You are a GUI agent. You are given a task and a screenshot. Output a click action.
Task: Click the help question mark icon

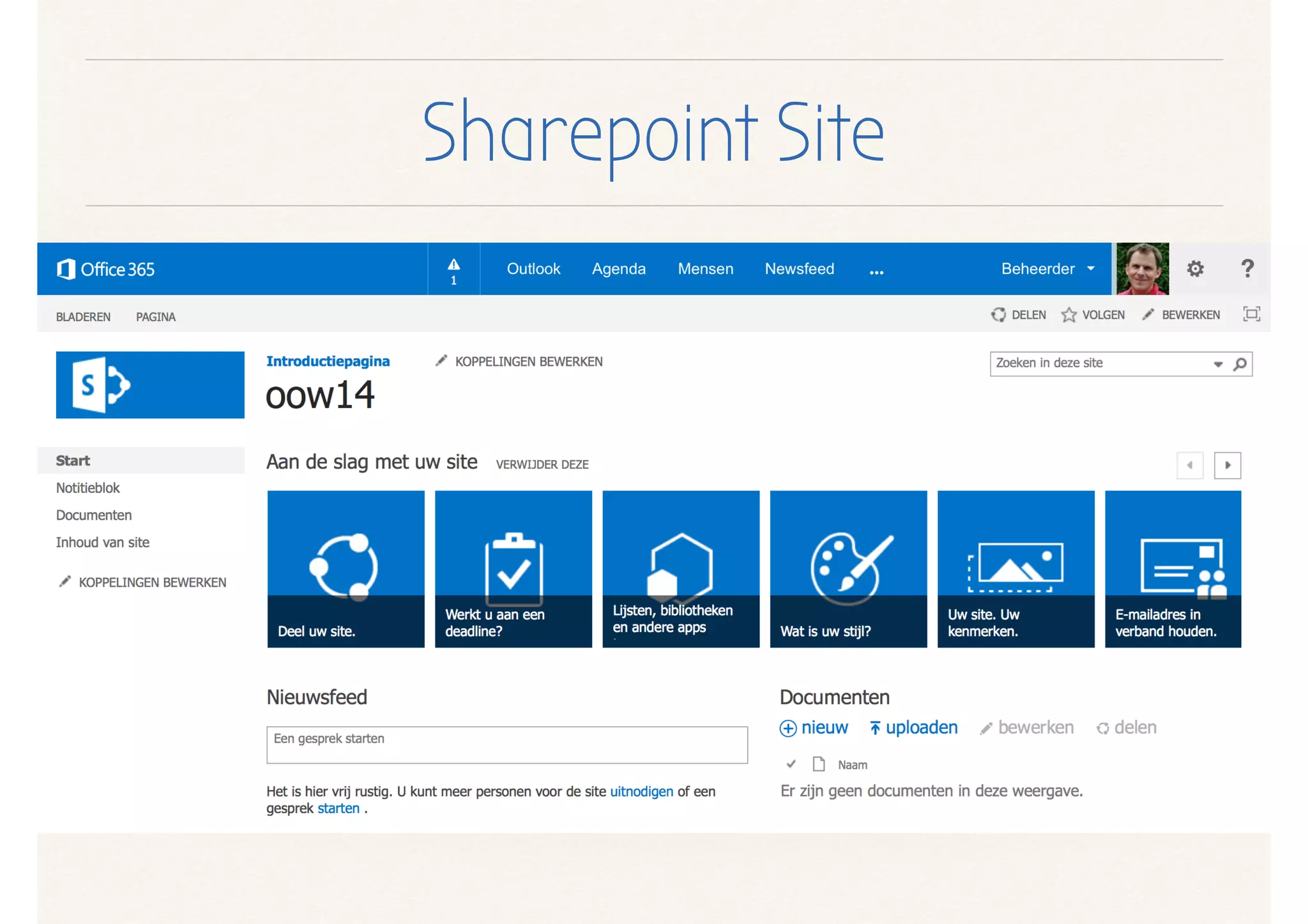tap(1247, 269)
